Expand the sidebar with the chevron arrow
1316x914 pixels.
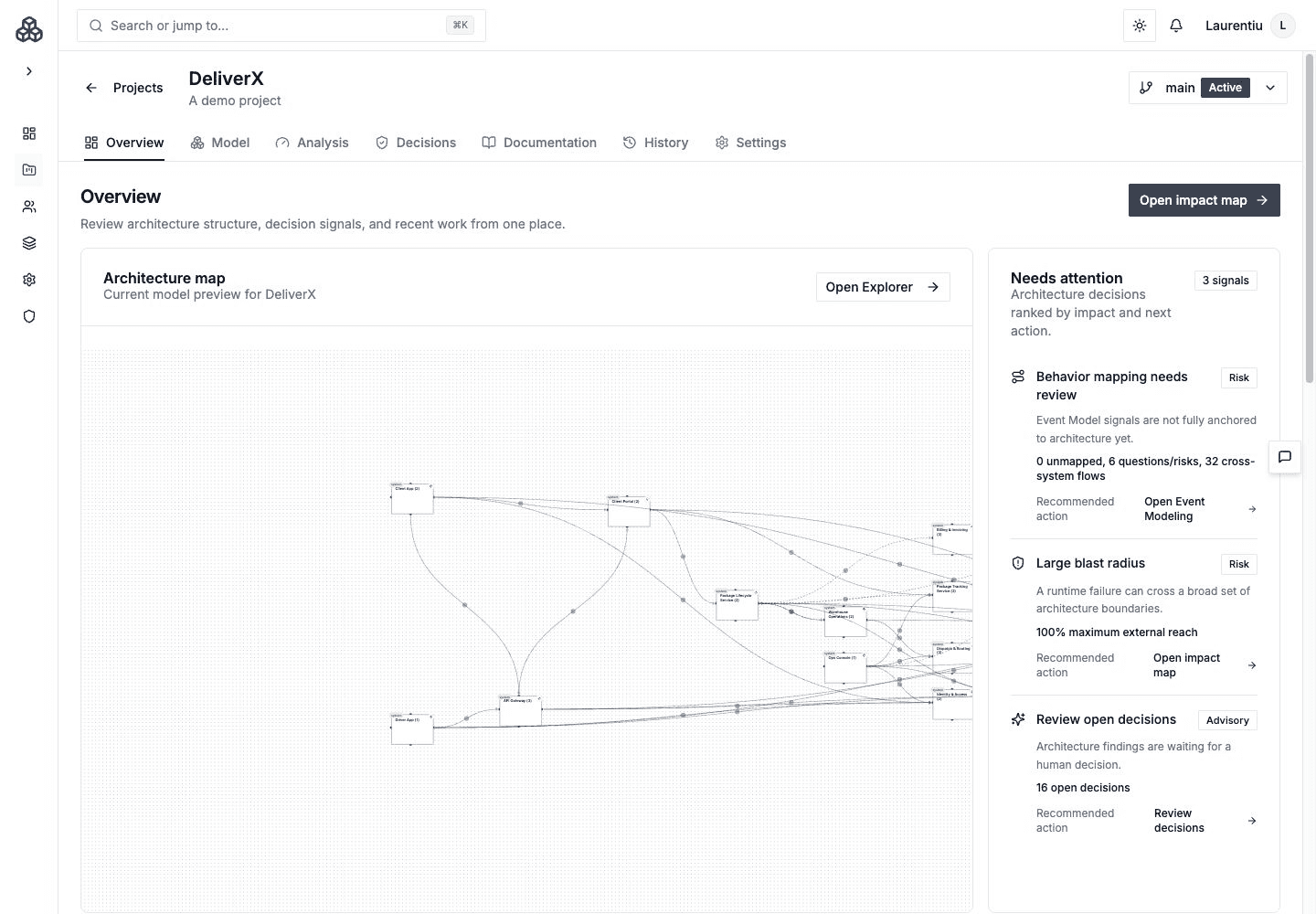point(29,71)
